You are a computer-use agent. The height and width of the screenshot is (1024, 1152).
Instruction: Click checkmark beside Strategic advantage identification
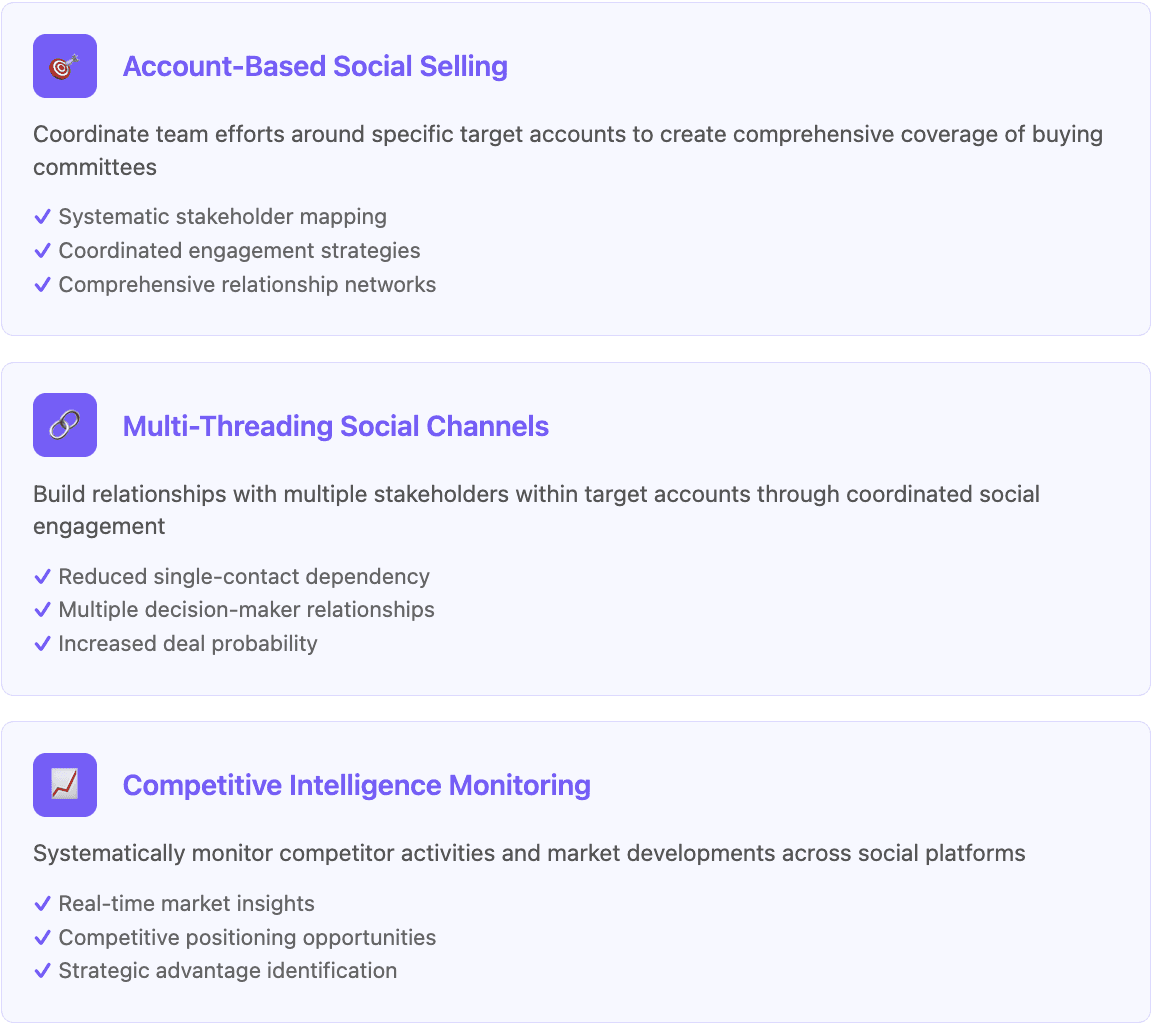43,970
